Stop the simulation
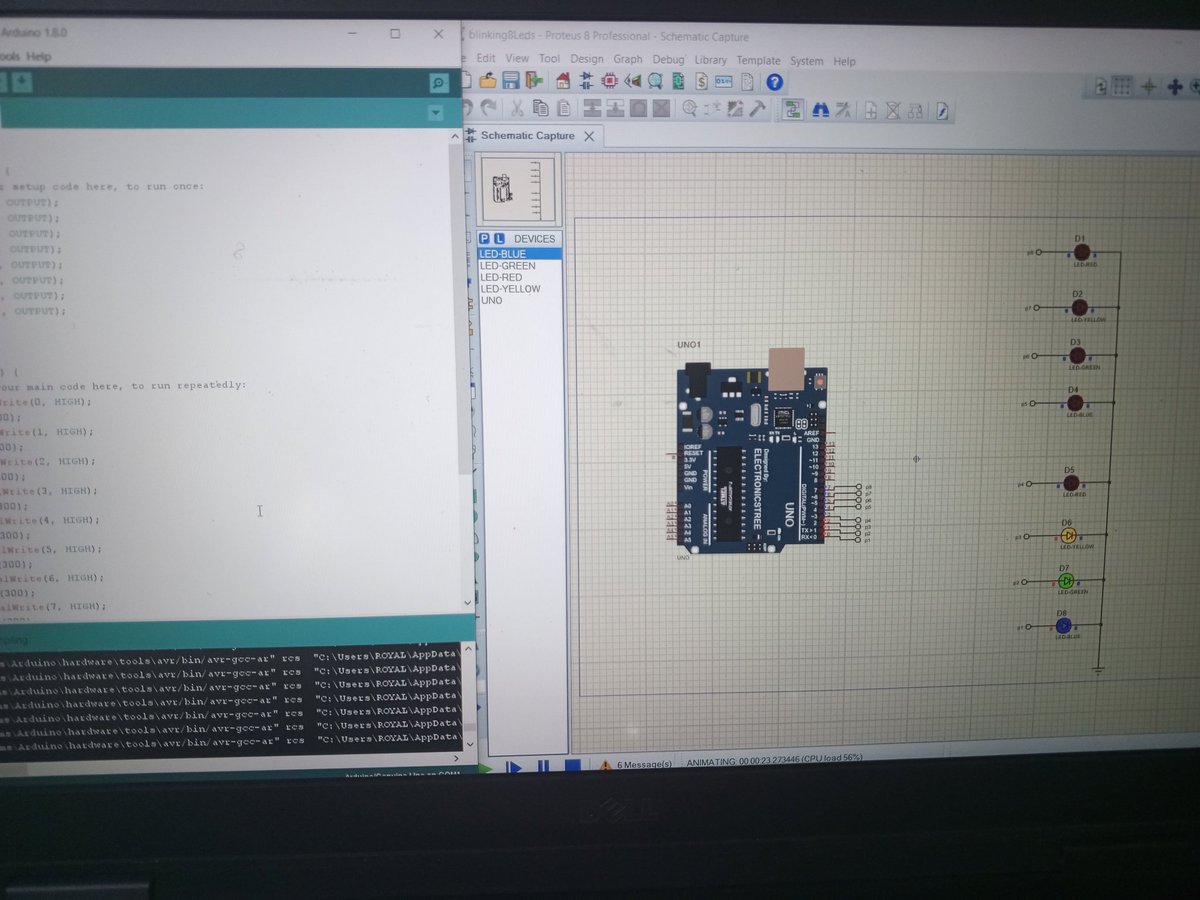The width and height of the screenshot is (1200, 900). click(x=572, y=767)
